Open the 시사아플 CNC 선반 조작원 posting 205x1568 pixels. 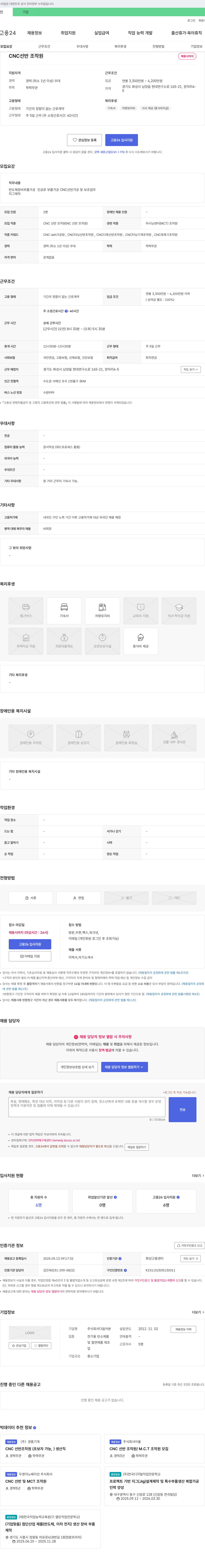pyautogui.click(x=155, y=1449)
